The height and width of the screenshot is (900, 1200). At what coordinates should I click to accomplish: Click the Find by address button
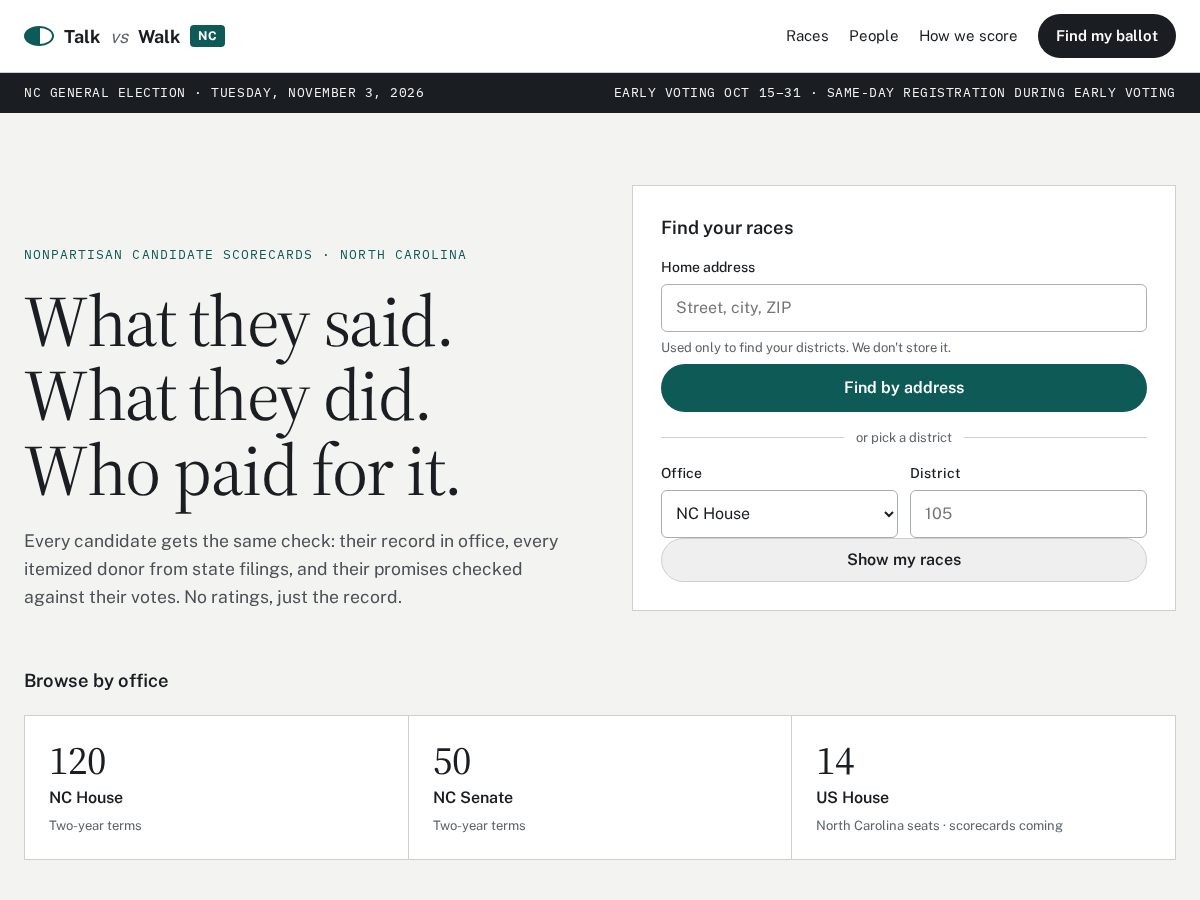(904, 388)
